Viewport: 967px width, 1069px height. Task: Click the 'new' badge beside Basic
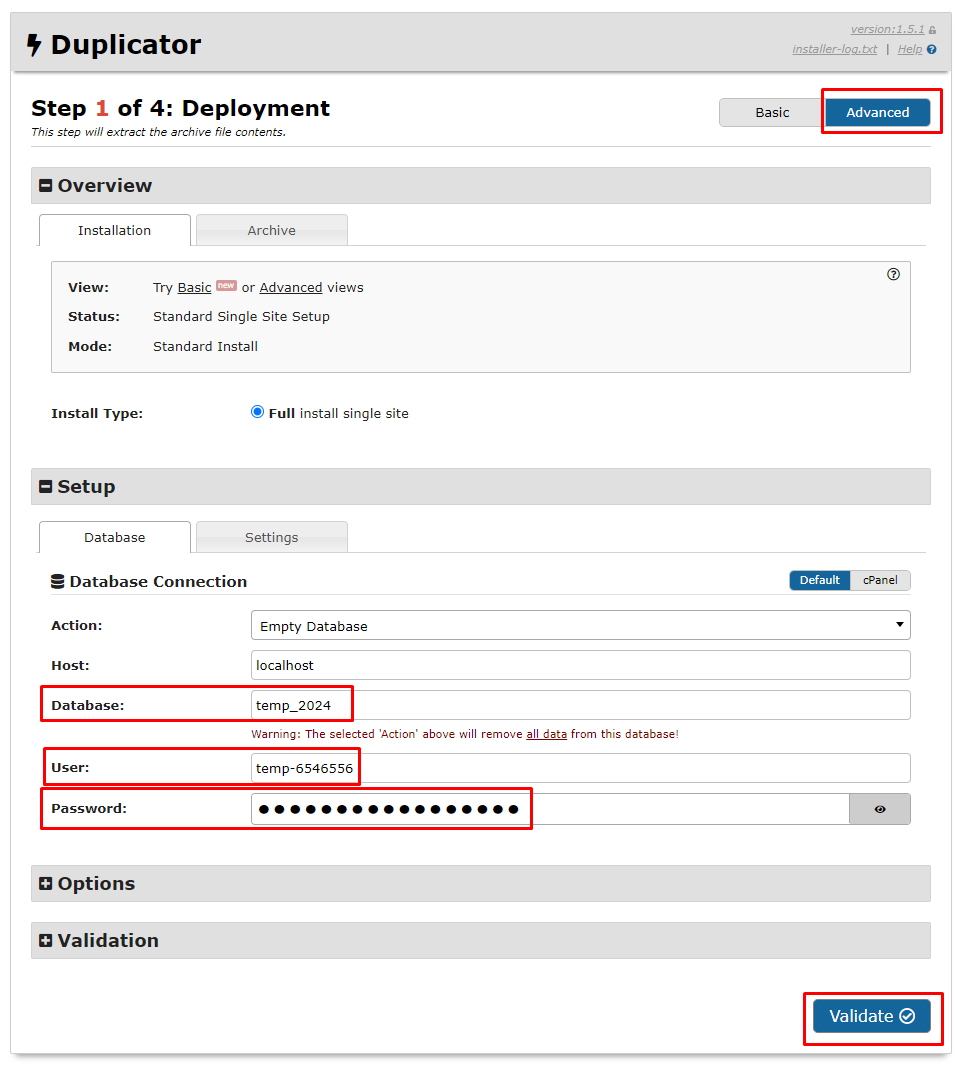click(x=226, y=285)
